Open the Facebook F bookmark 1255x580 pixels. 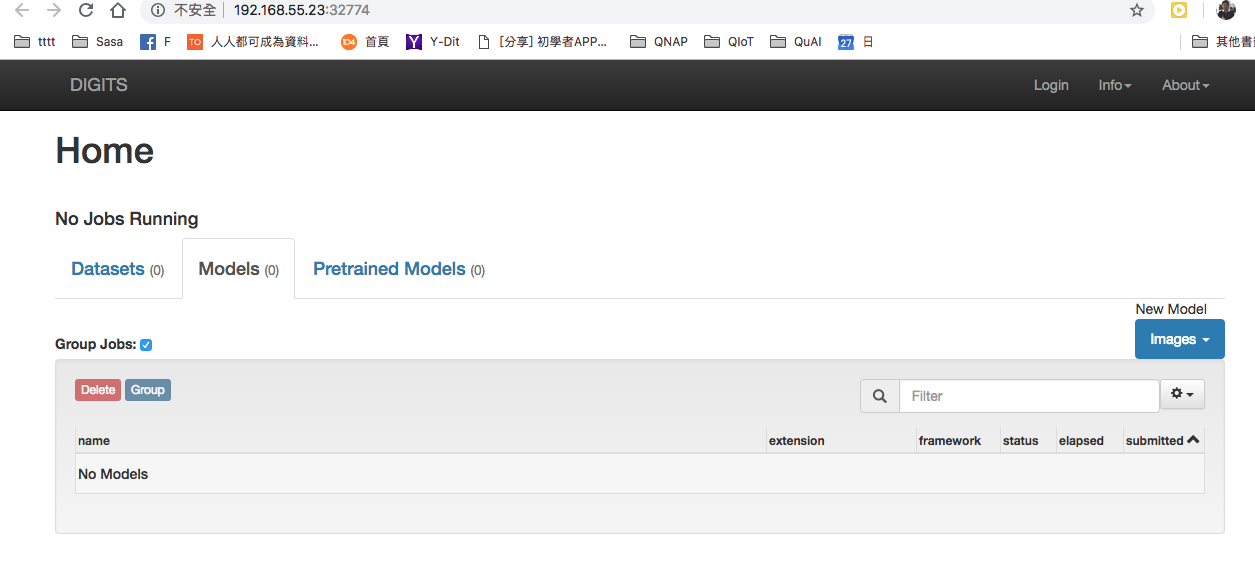pos(156,42)
